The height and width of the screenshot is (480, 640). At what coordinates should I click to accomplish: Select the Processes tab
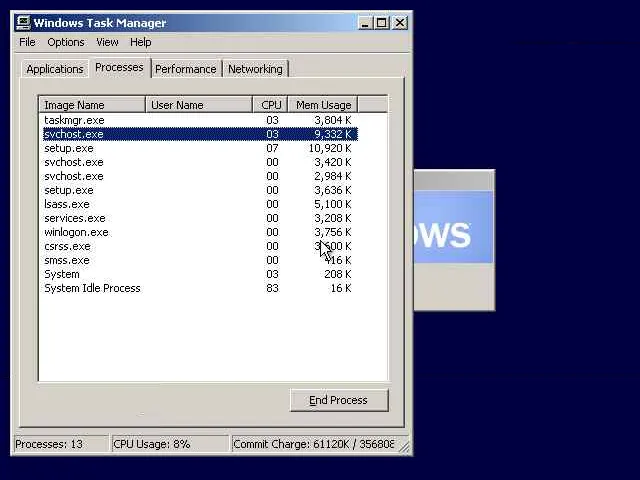tap(119, 67)
